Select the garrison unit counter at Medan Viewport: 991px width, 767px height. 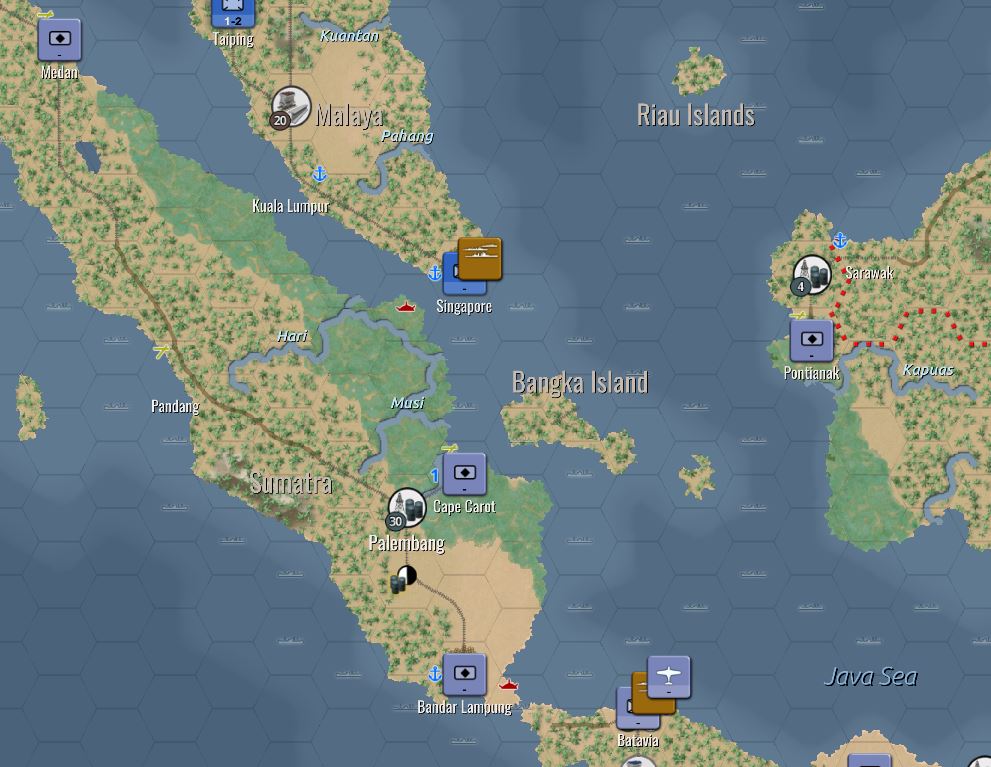point(59,40)
